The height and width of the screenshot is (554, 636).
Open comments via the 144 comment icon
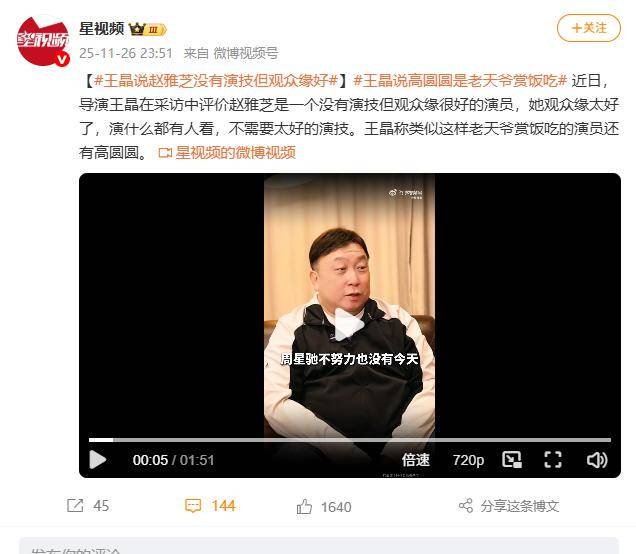tap(193, 506)
